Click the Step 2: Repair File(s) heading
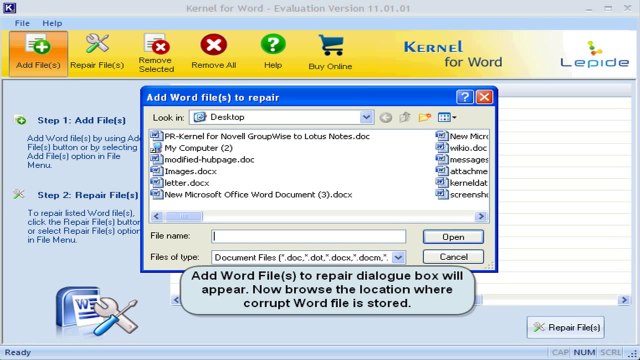 coord(88,195)
